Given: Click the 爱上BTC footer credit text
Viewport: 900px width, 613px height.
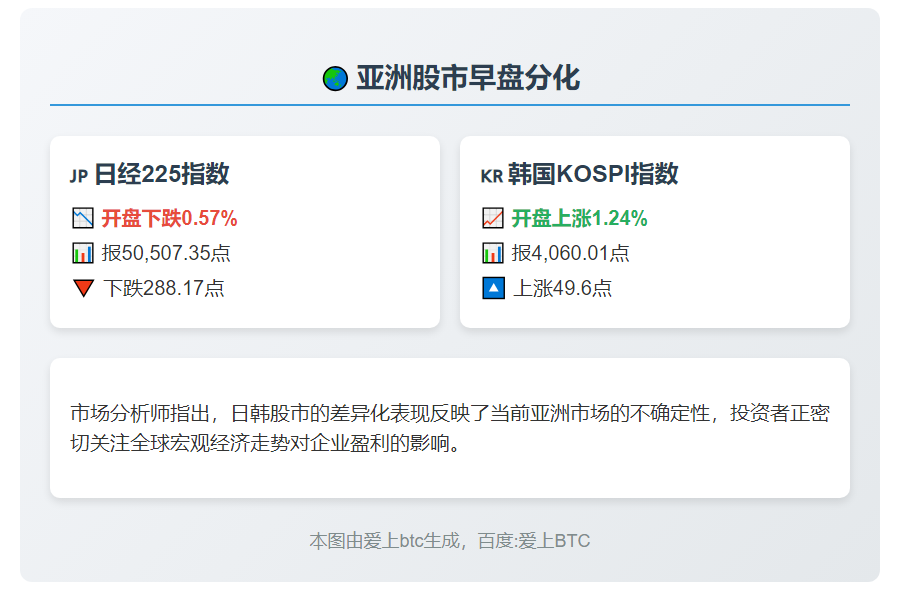Looking at the screenshot, I should 449,541.
